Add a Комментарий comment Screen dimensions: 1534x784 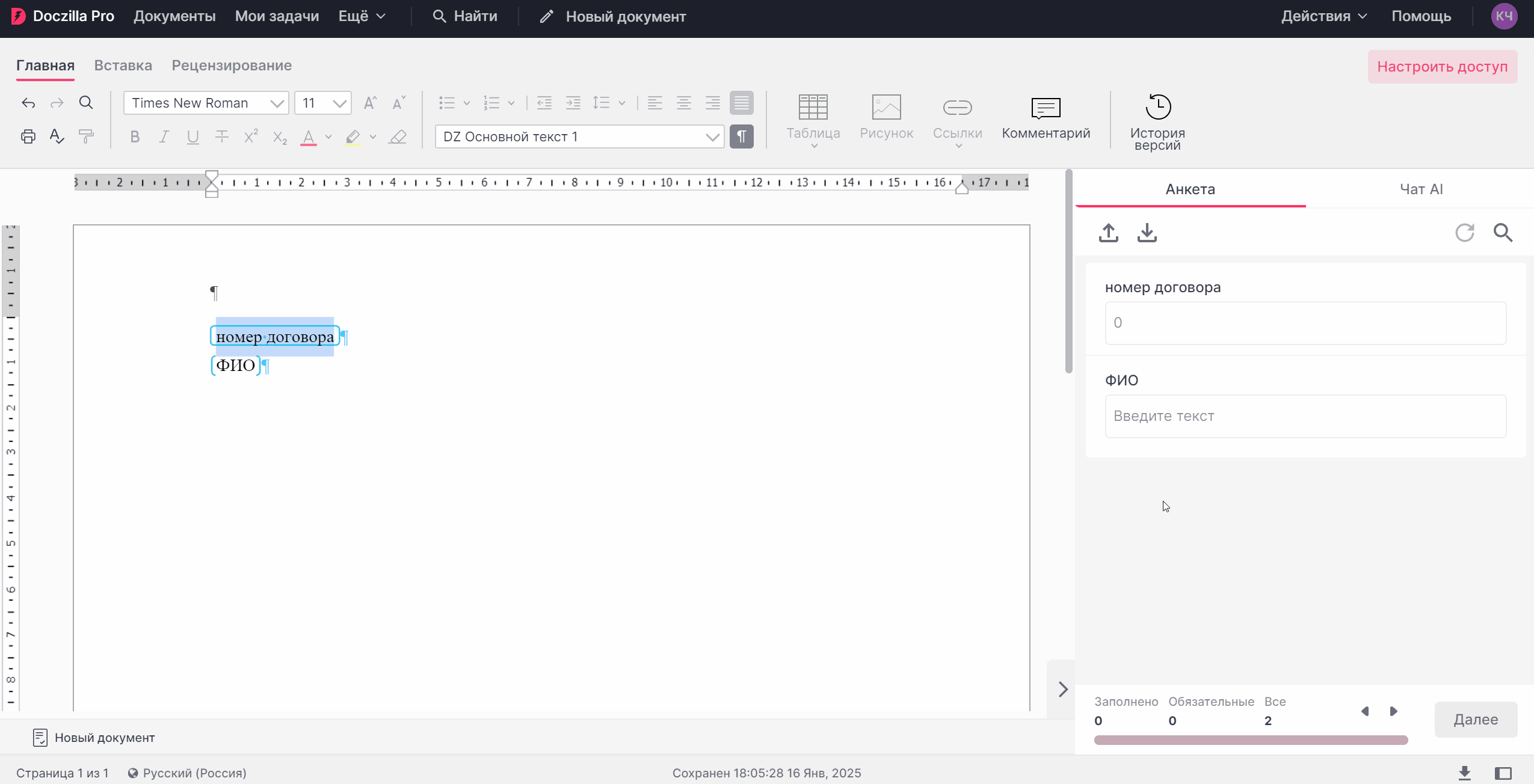point(1046,118)
